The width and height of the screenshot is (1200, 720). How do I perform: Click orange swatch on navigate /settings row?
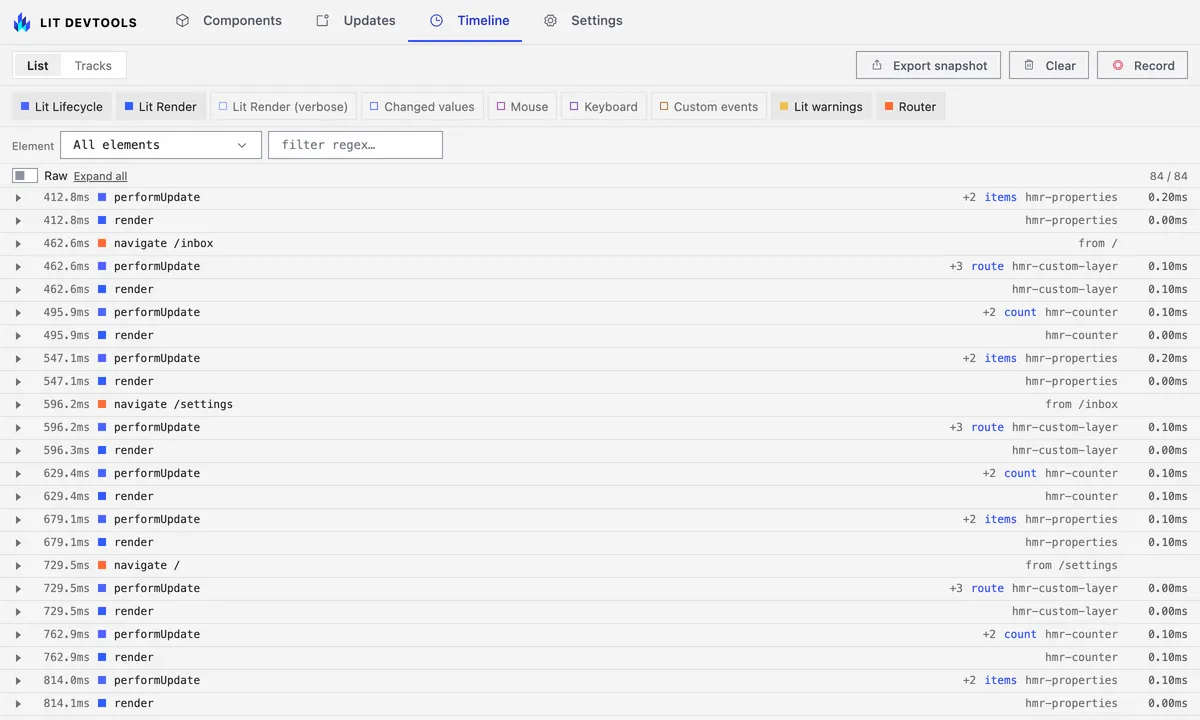102,404
